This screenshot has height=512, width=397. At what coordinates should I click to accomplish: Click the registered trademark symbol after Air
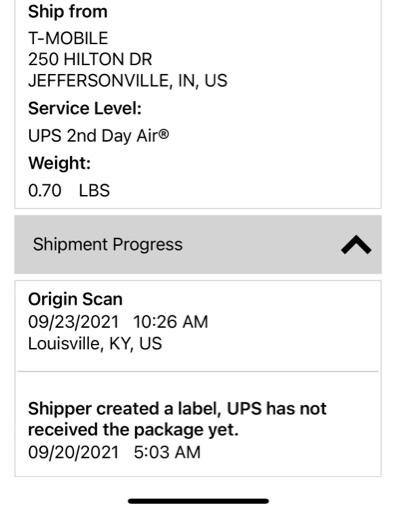pos(164,134)
